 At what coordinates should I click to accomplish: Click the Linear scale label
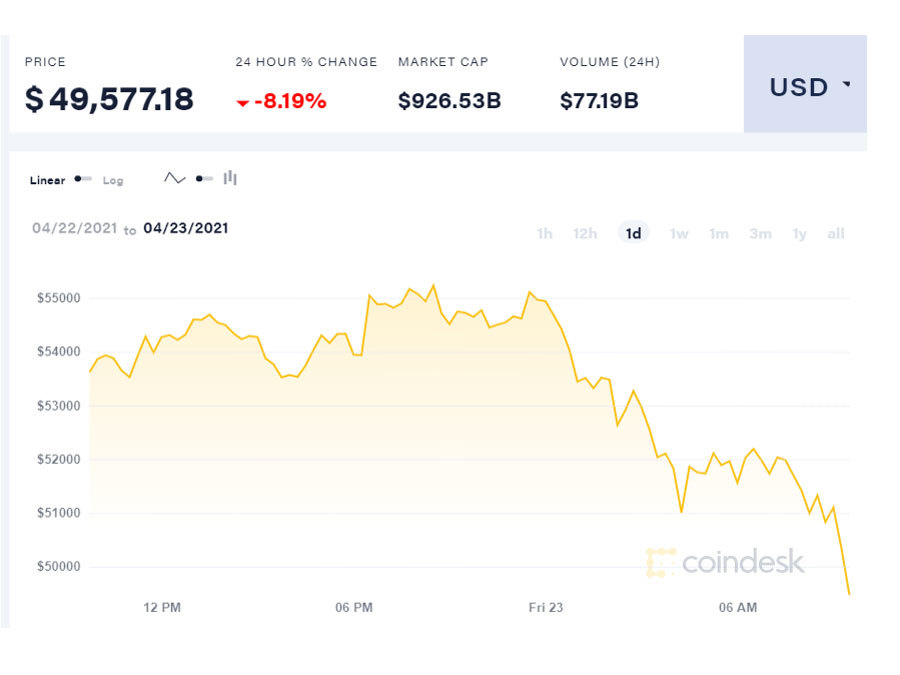click(x=47, y=181)
